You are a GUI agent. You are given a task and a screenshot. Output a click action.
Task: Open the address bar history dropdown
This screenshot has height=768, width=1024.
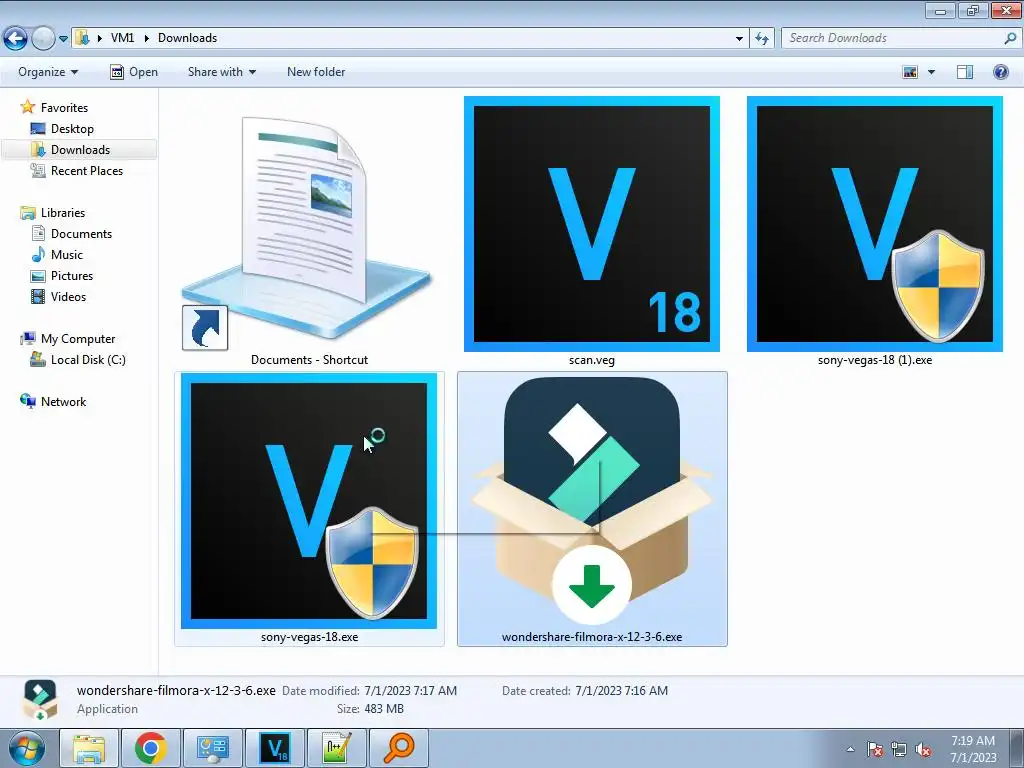tap(739, 39)
